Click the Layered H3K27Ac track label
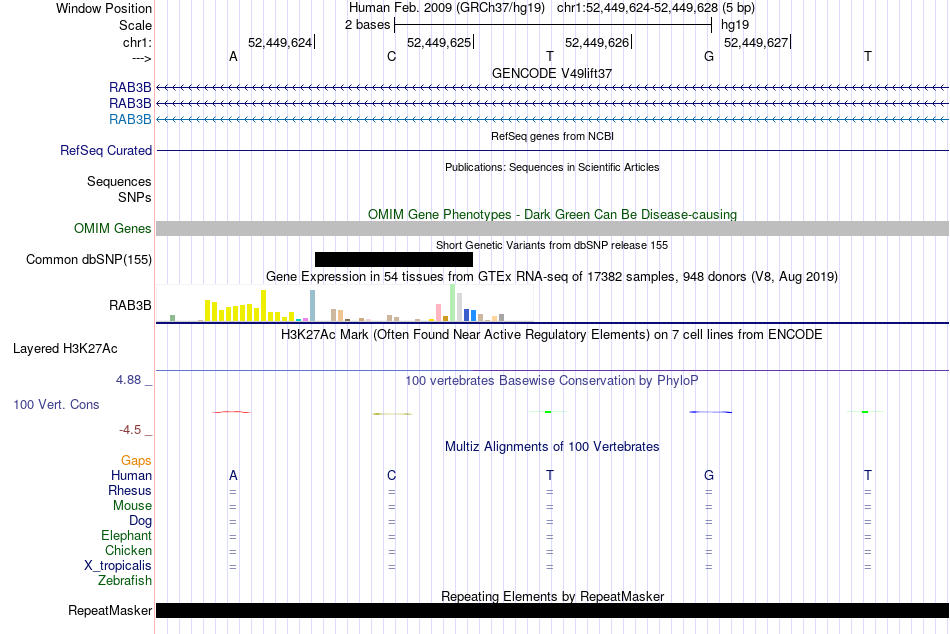The height and width of the screenshot is (634, 950). tap(65, 349)
